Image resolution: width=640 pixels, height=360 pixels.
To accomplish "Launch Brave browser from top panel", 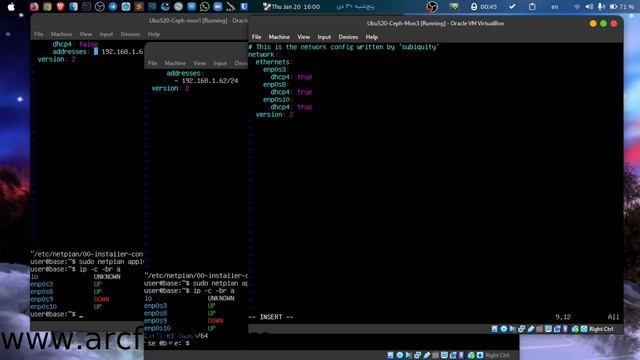I will click(x=60, y=7).
